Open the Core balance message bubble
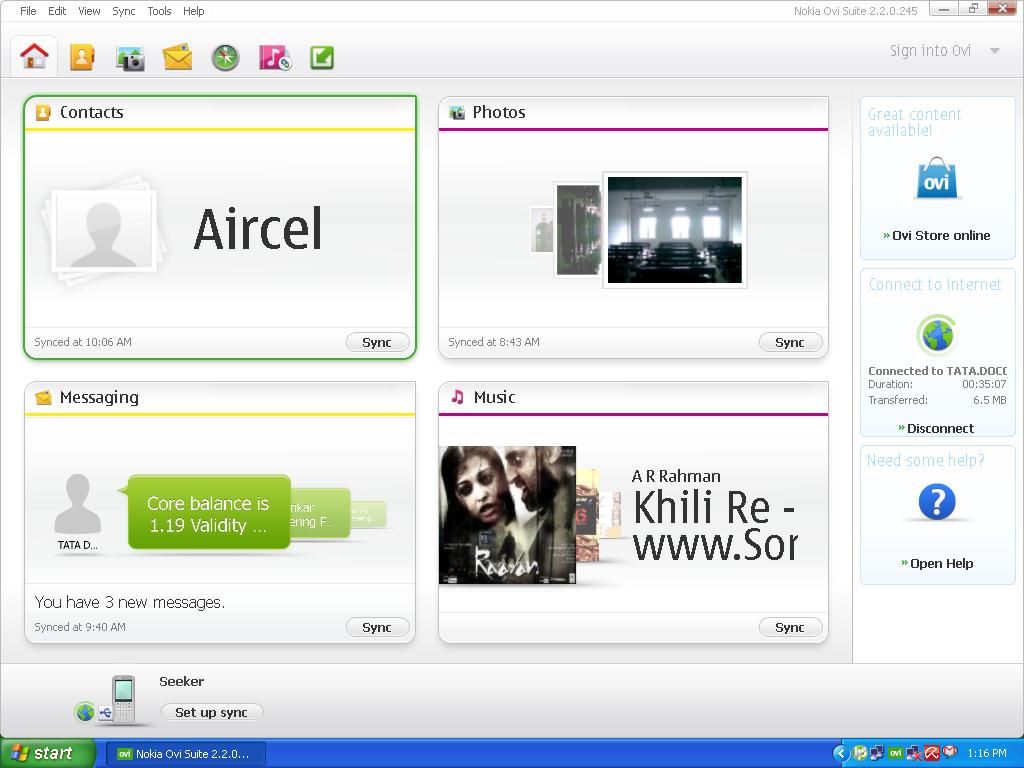The height and width of the screenshot is (768, 1024). click(x=209, y=513)
